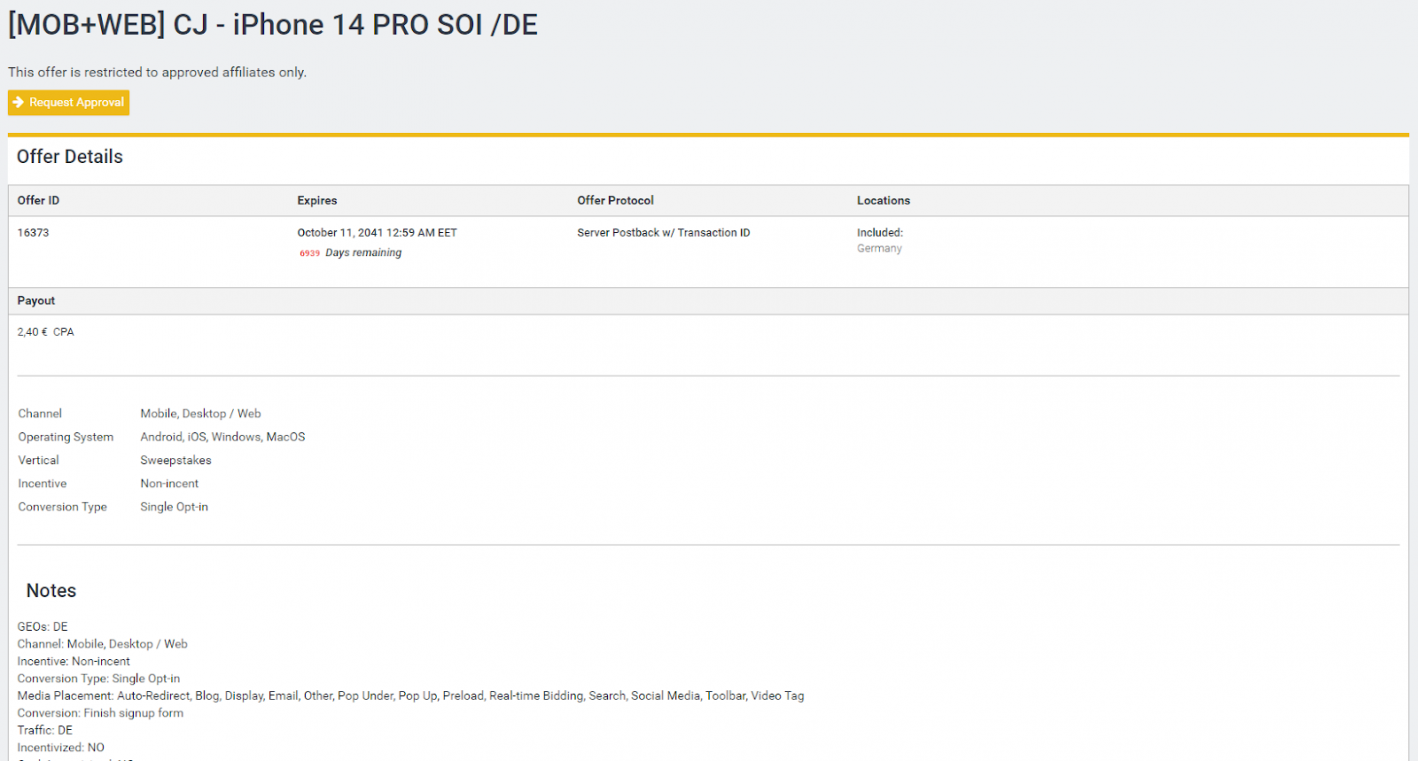Click the 'Incentive: Non-incent' note line
Screen dimensions: 1418x761
[74, 661]
